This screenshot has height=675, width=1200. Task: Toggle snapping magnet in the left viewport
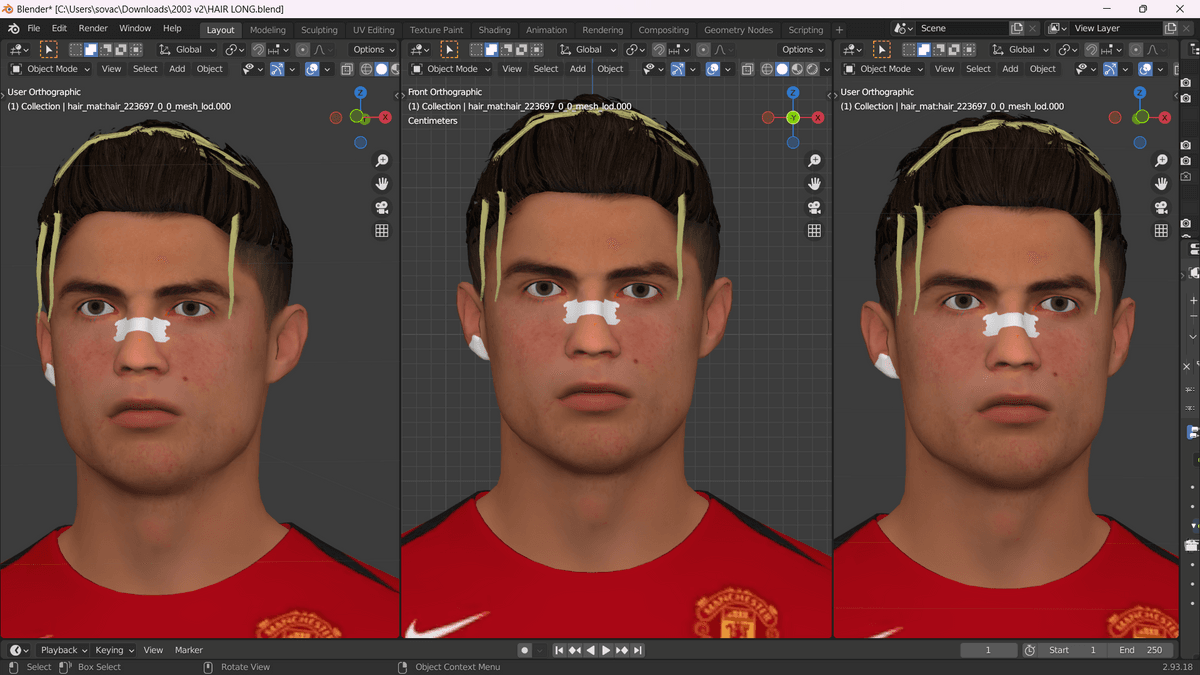(x=258, y=49)
